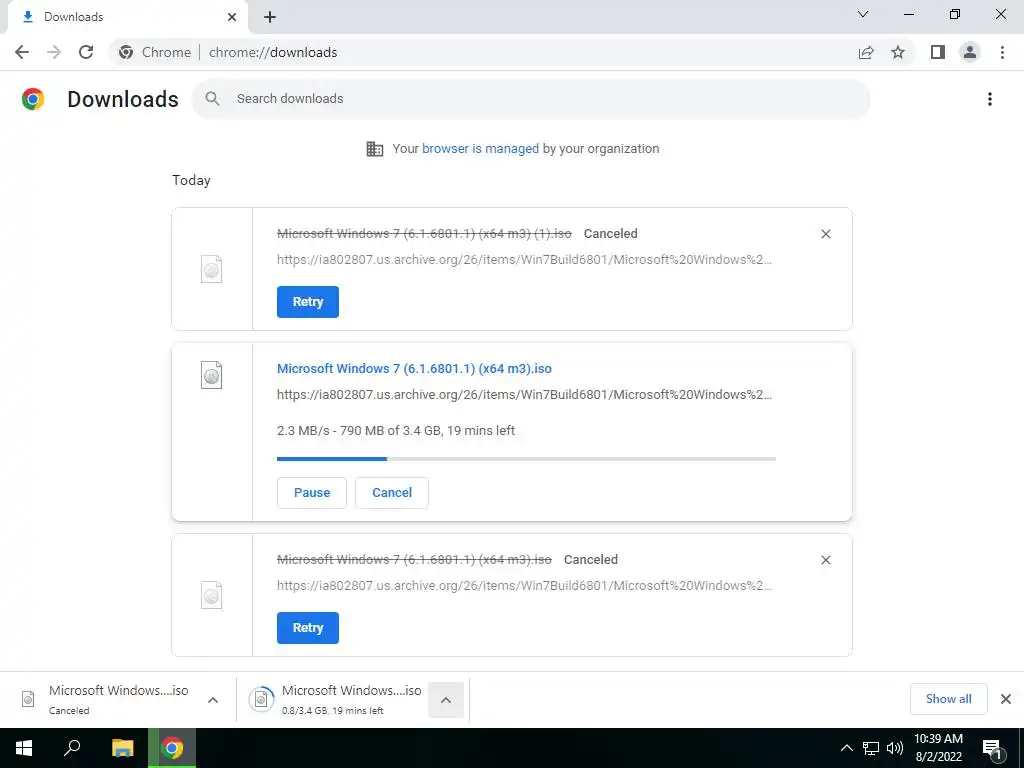Open the active Microsoft Windows 7 (x64 m3).iso link
This screenshot has width=1024, height=768.
click(414, 368)
